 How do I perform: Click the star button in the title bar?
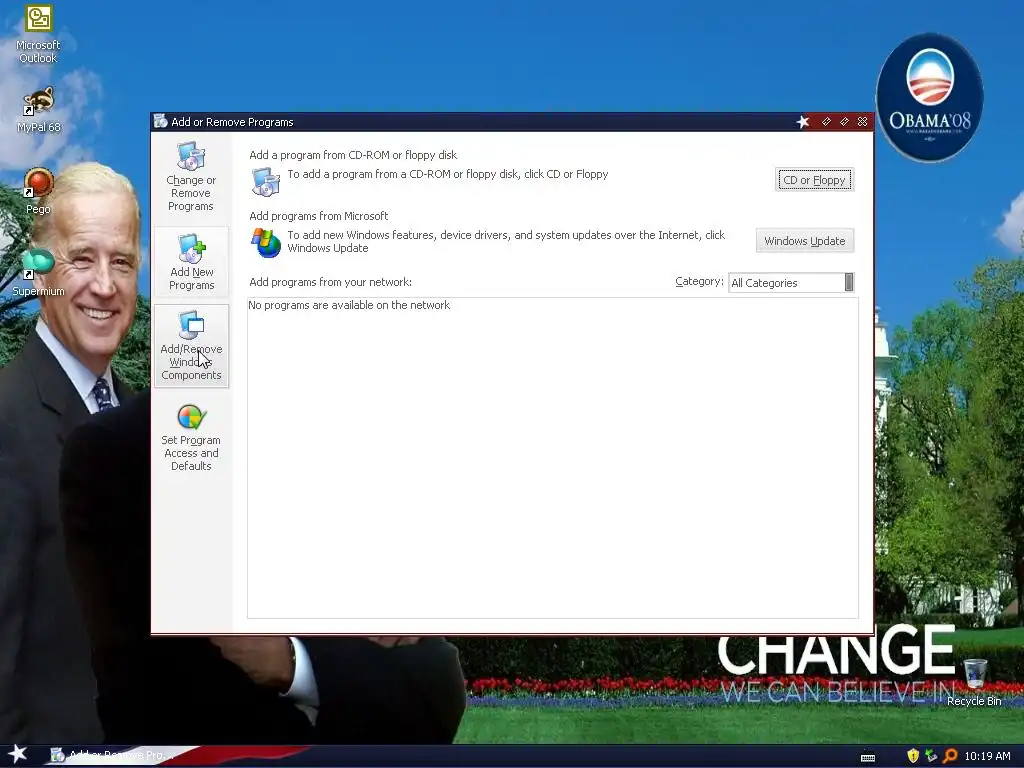pos(803,122)
